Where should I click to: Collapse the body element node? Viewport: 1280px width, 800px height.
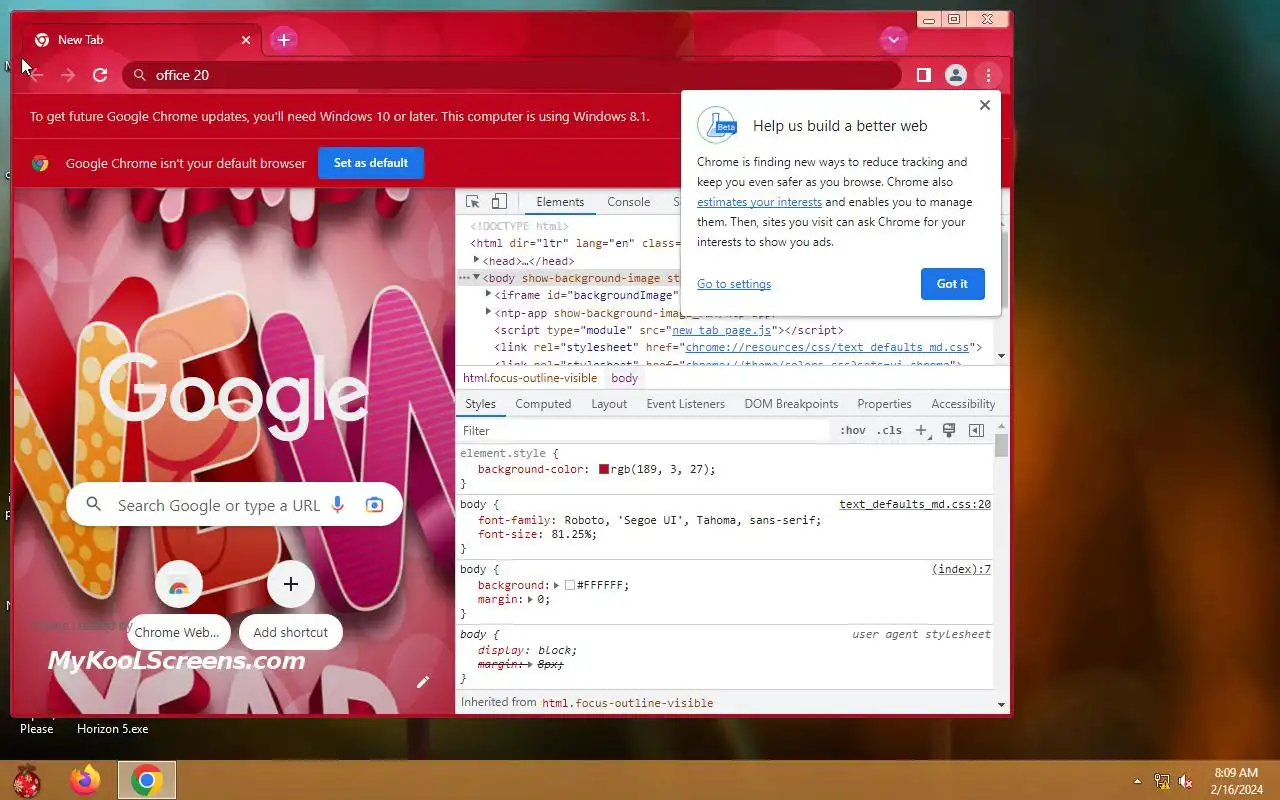click(x=477, y=278)
